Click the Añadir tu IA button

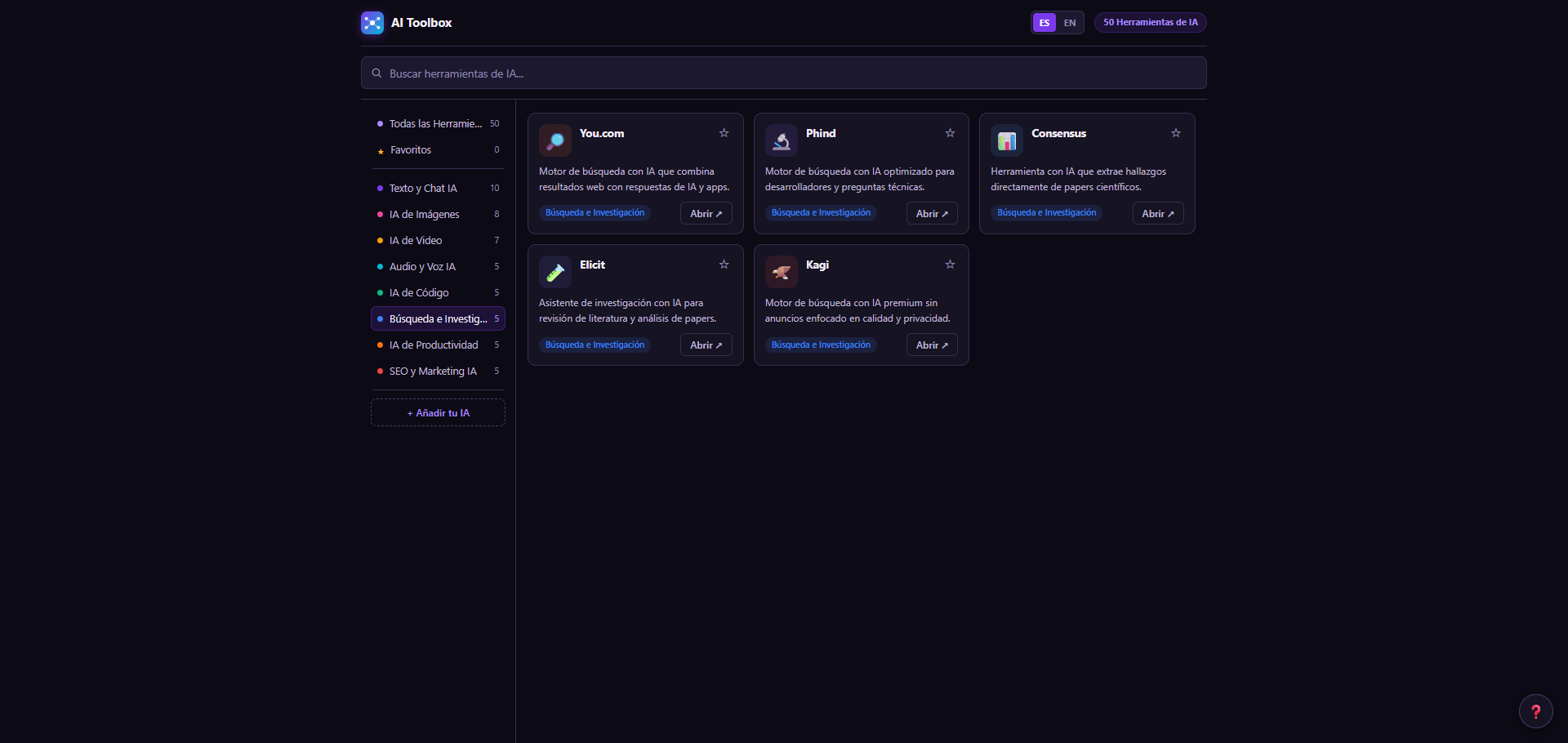tap(438, 413)
